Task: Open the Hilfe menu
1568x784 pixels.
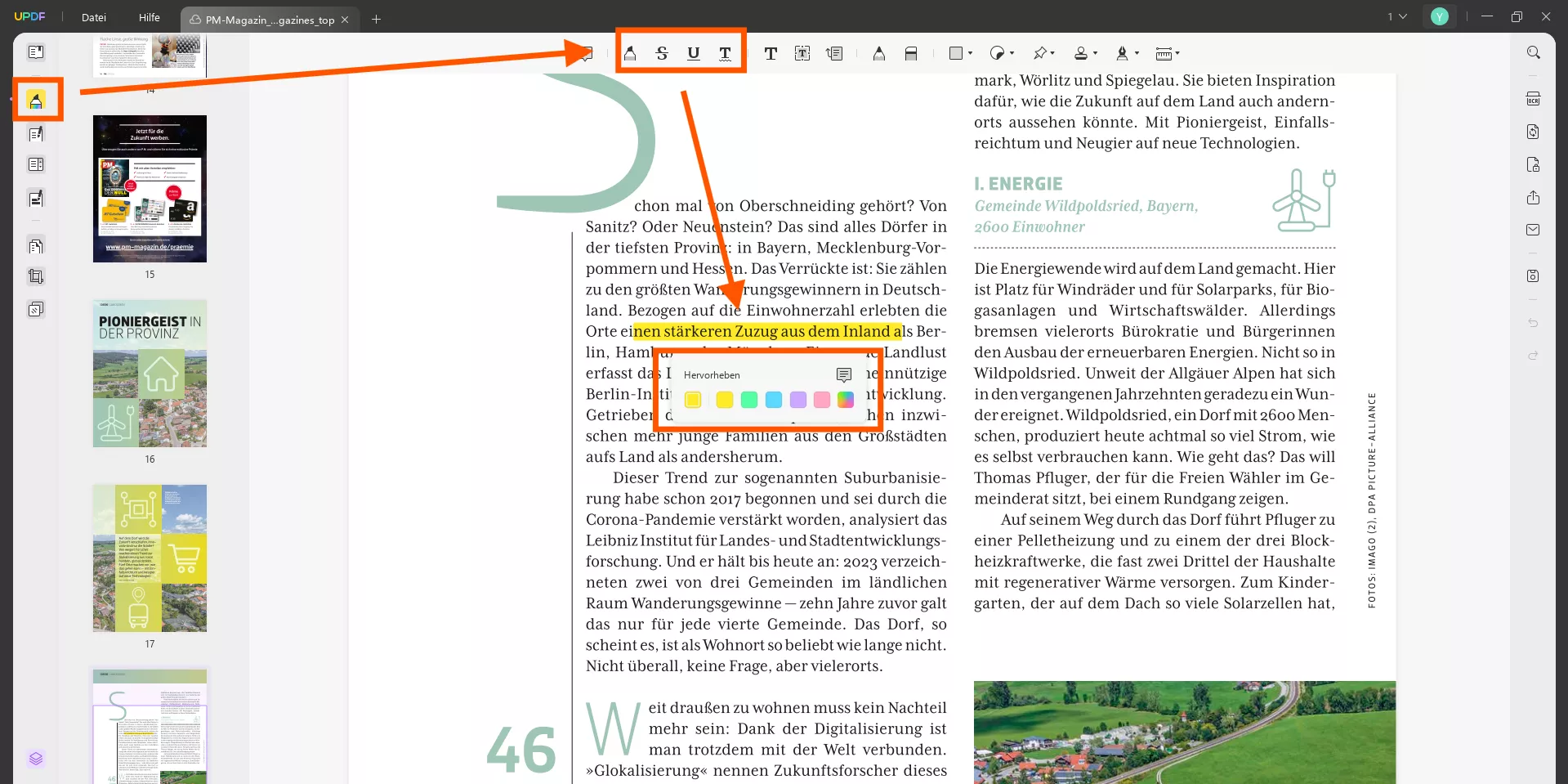Action: [x=150, y=17]
